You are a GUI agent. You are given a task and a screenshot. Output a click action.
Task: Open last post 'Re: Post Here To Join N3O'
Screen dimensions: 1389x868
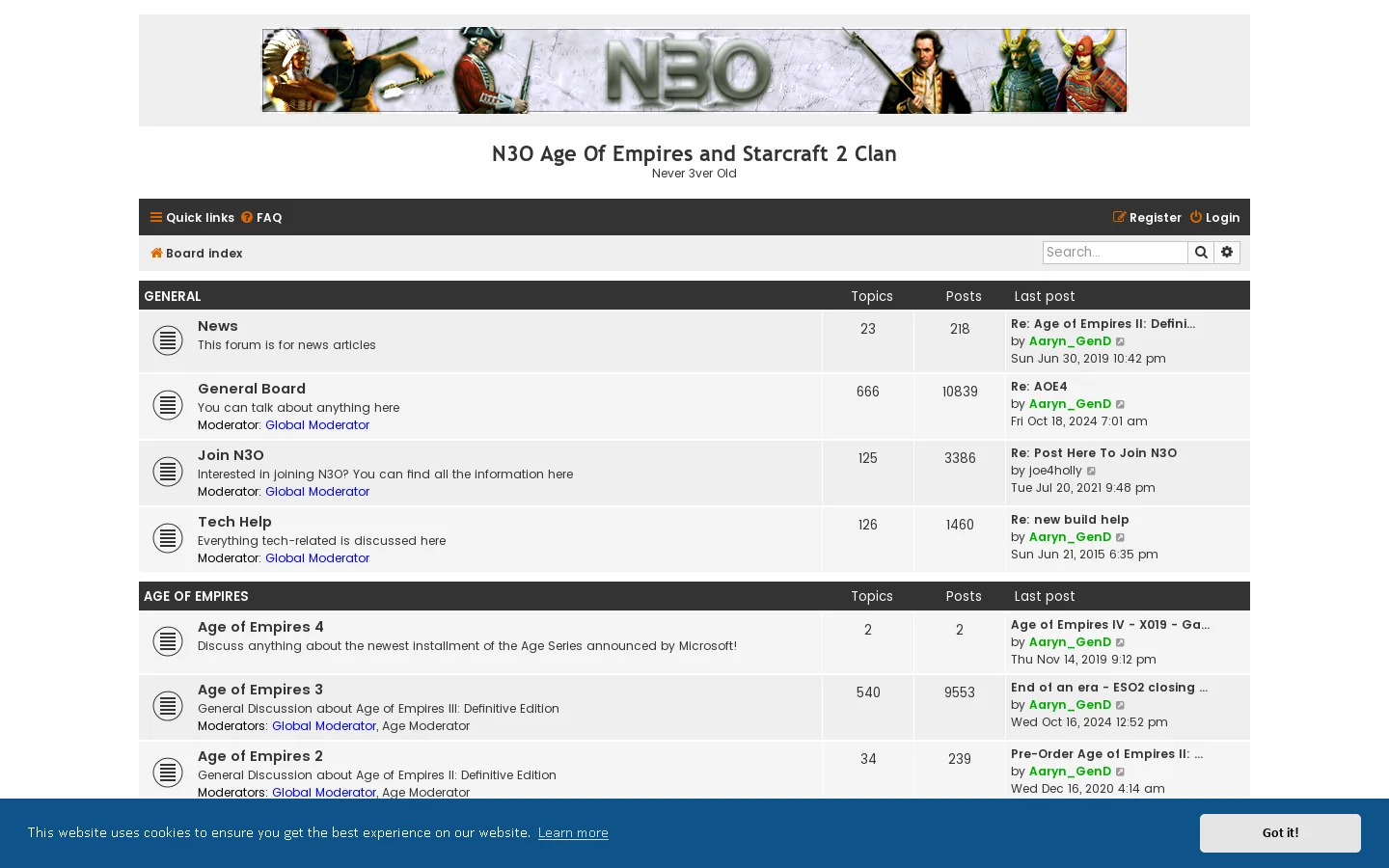point(1094,453)
